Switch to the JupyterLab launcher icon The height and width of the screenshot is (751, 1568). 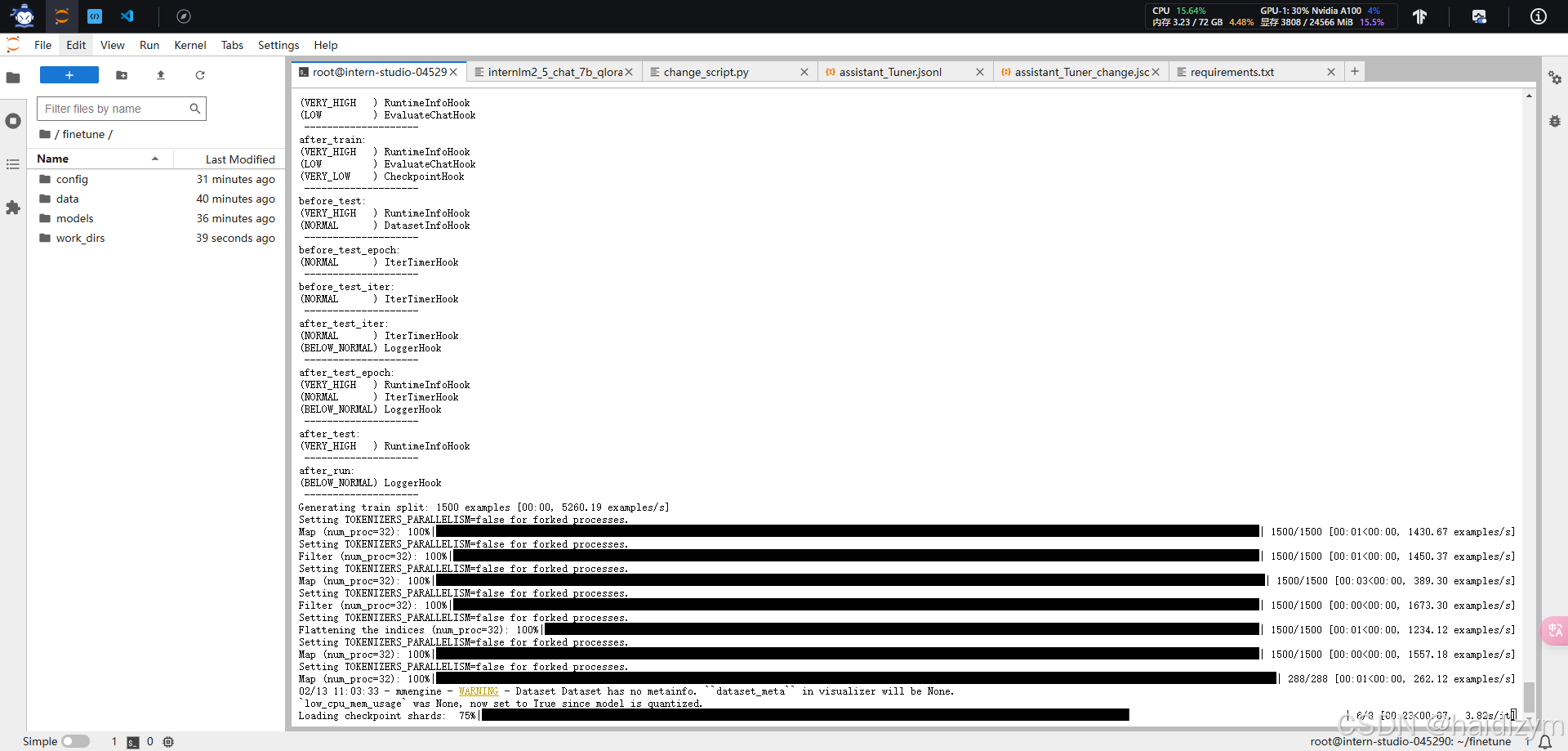[x=62, y=16]
